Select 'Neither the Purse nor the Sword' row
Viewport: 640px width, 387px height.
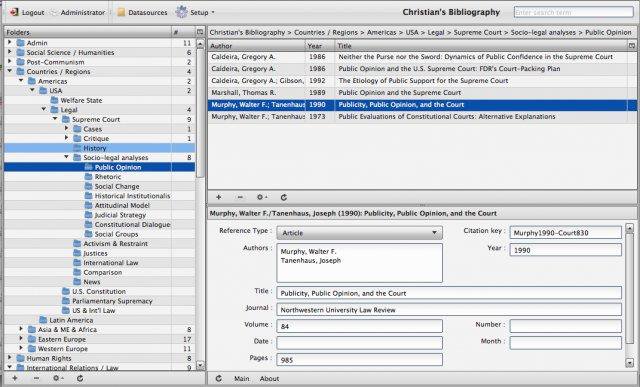coord(422,57)
